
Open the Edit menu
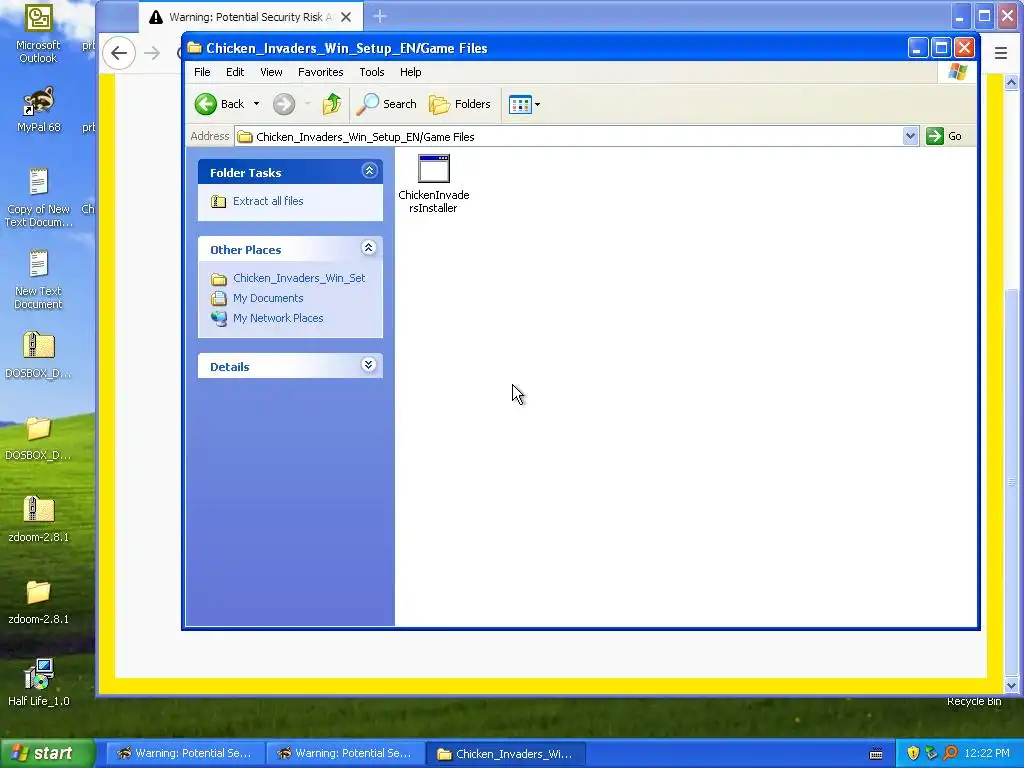235,72
